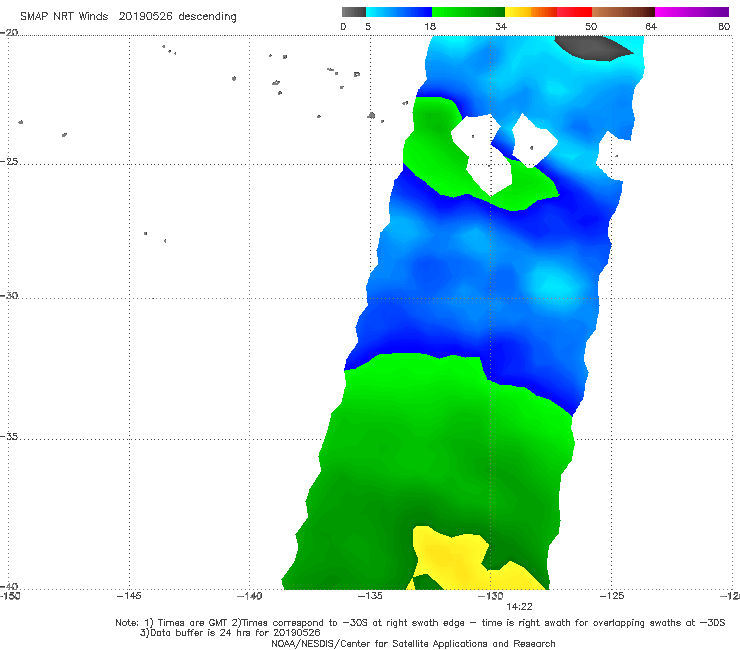The height and width of the screenshot is (650, 740).
Task: Click the brown segment of the color bar
Action: pos(623,12)
